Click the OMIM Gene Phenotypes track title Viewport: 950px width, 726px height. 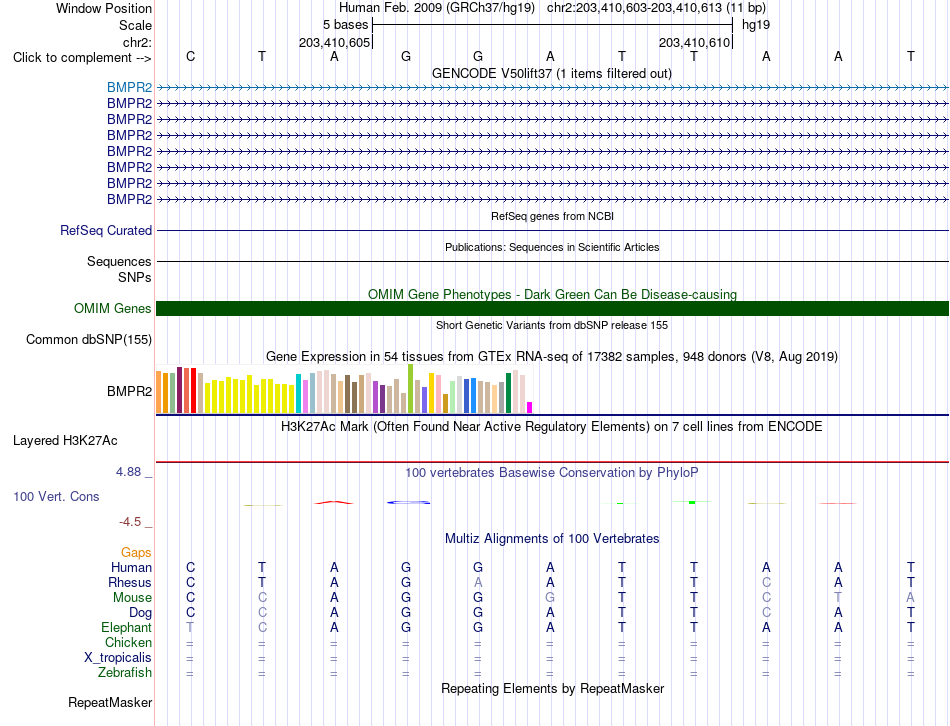552,295
